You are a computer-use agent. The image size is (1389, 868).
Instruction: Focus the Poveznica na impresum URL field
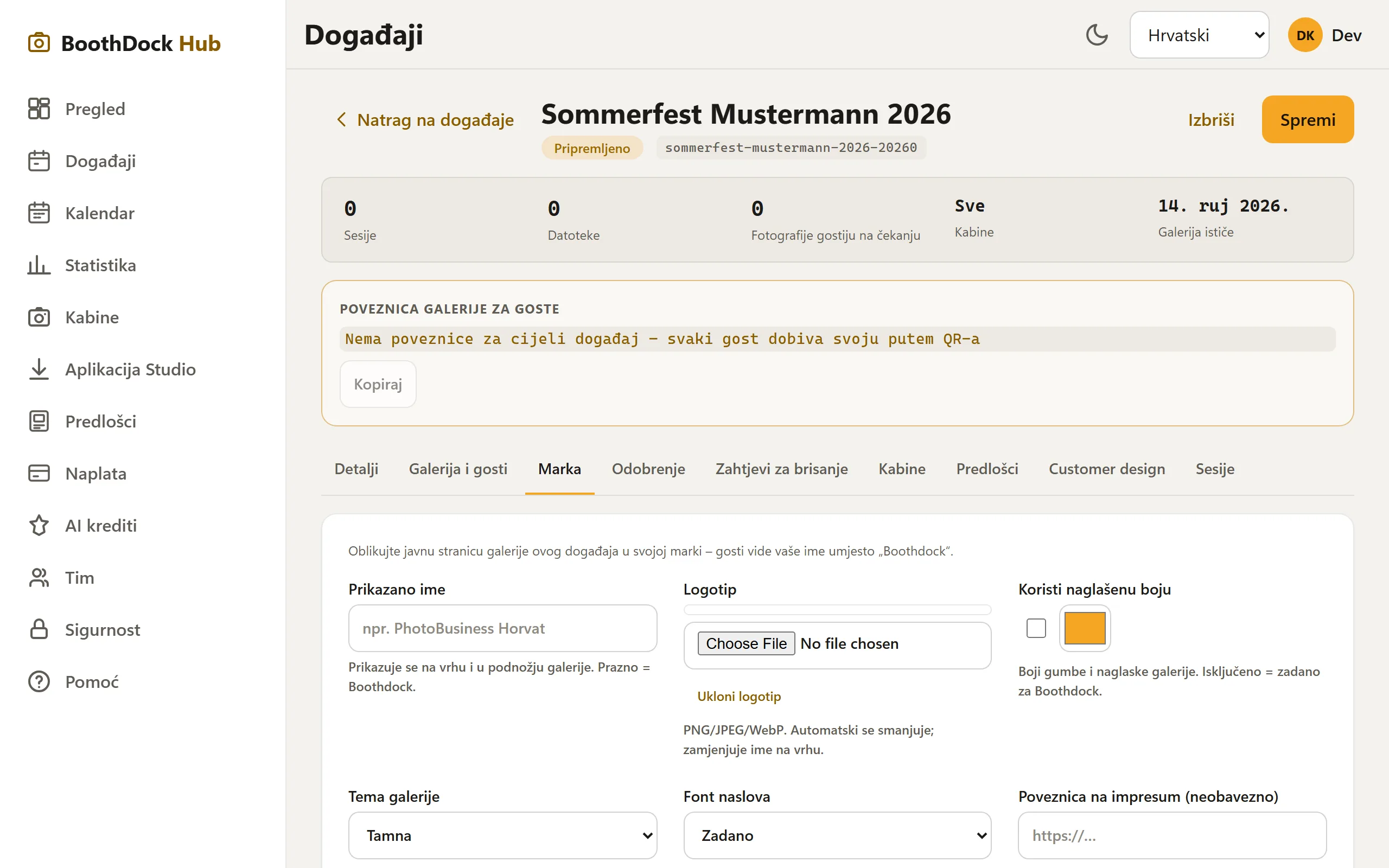[1172, 835]
